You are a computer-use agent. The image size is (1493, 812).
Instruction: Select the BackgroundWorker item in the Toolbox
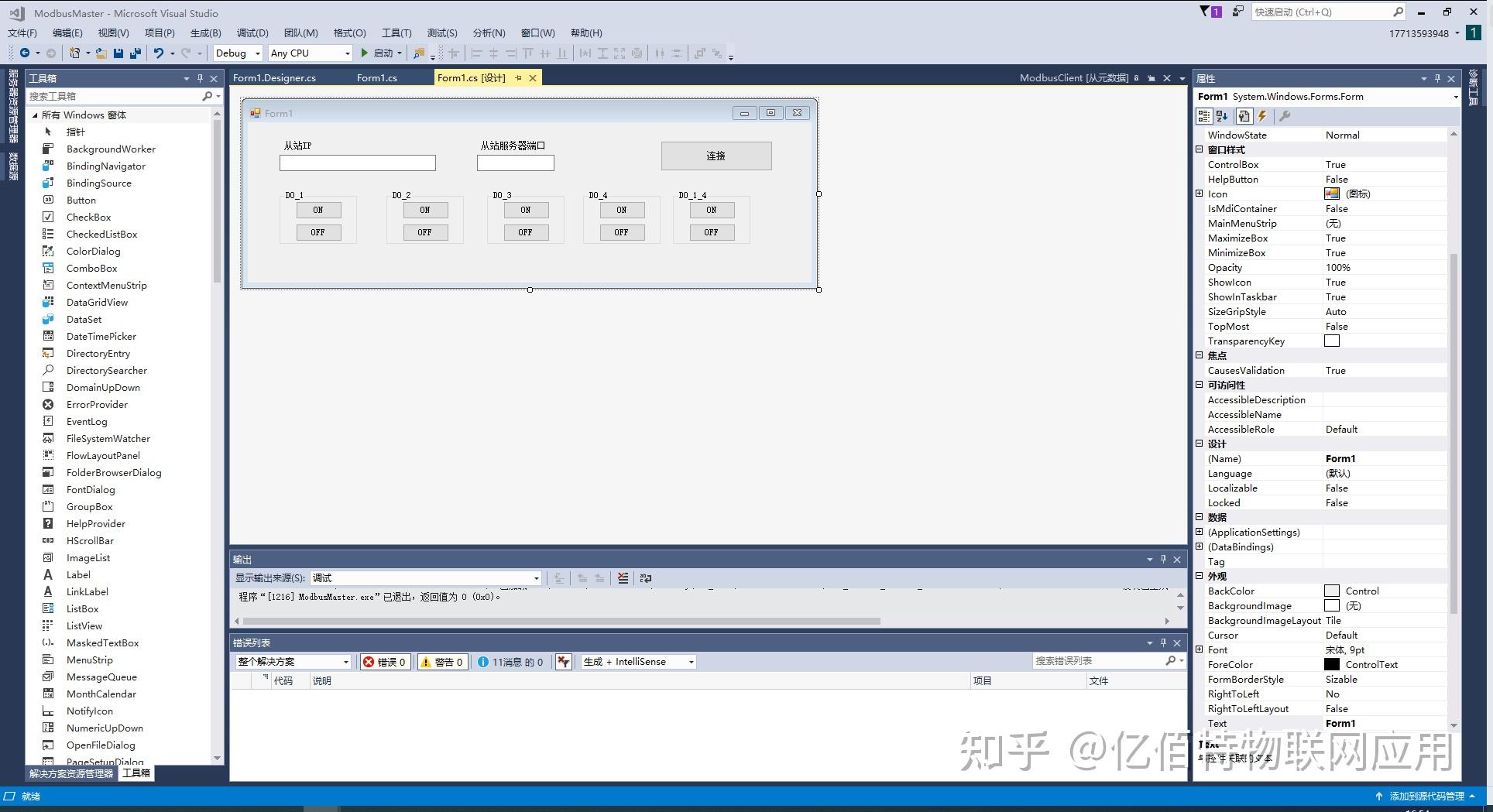click(111, 149)
